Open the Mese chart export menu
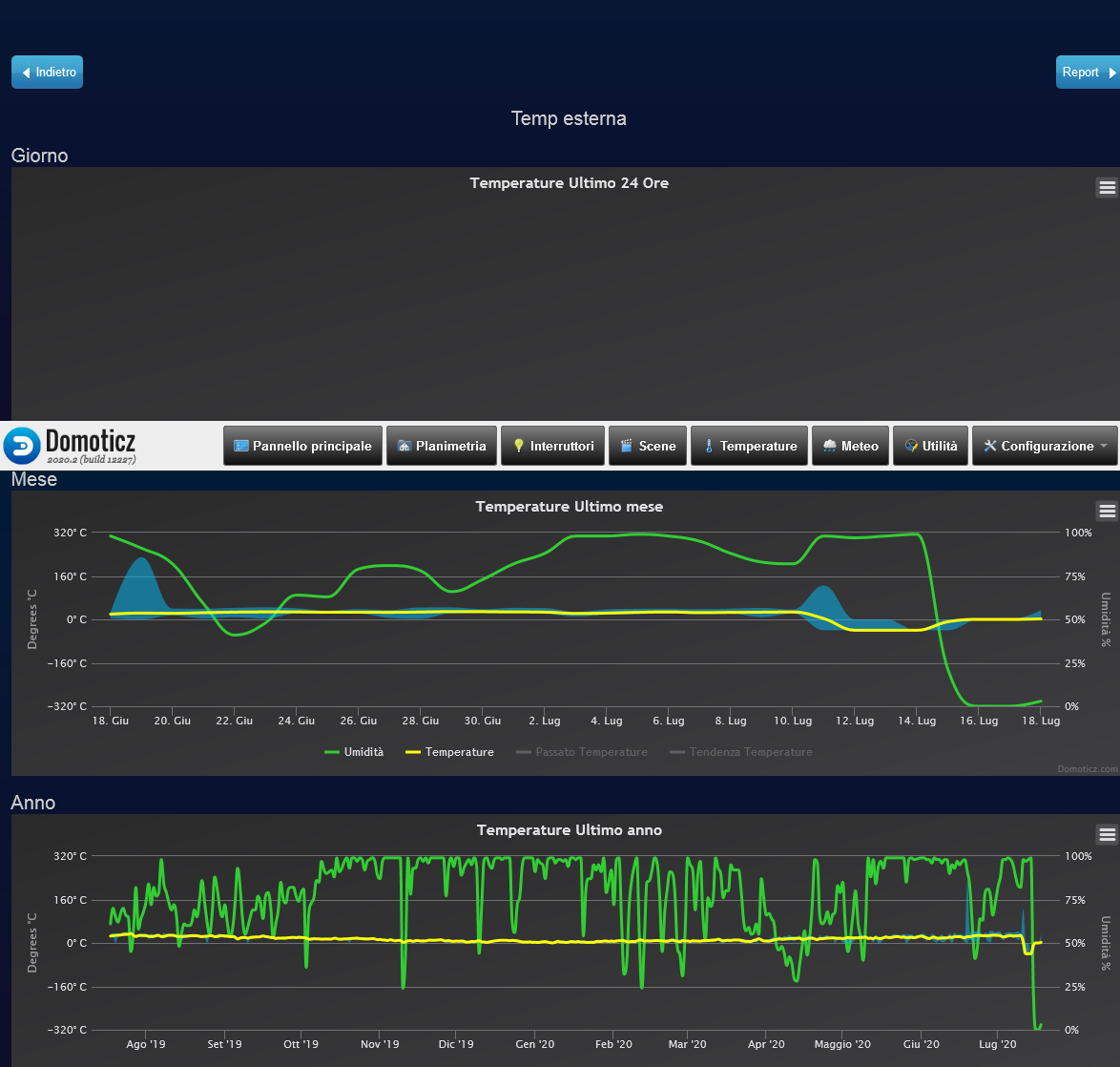1120x1067 pixels. tap(1107, 511)
